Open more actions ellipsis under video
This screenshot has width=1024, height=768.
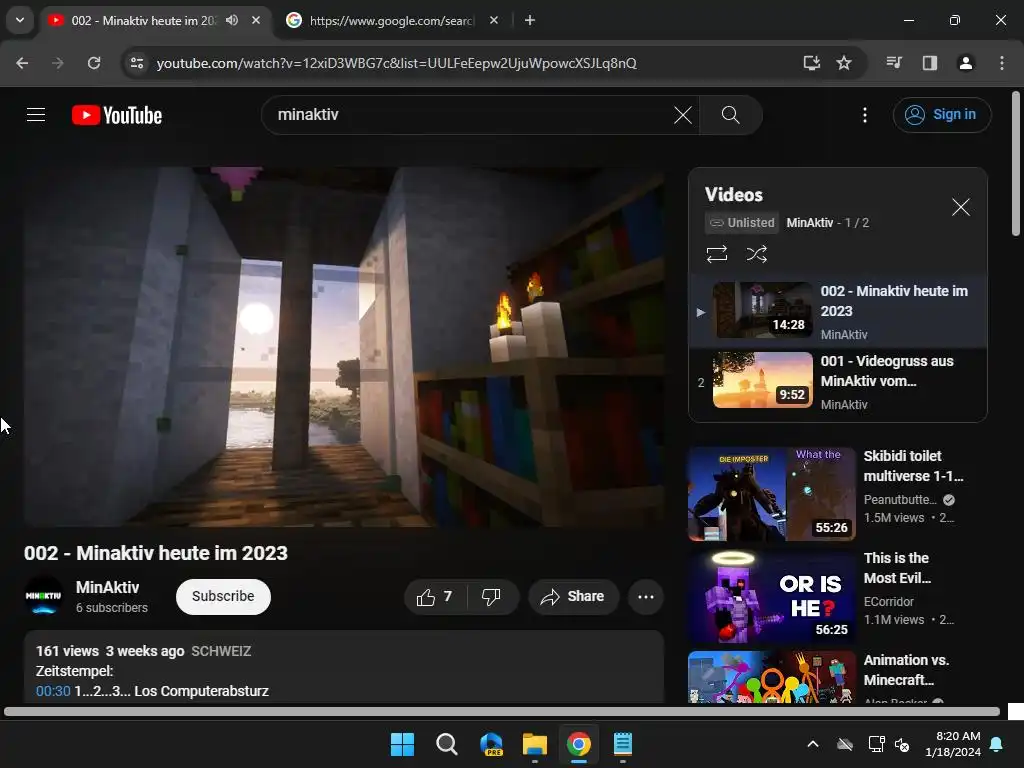pyautogui.click(x=645, y=597)
